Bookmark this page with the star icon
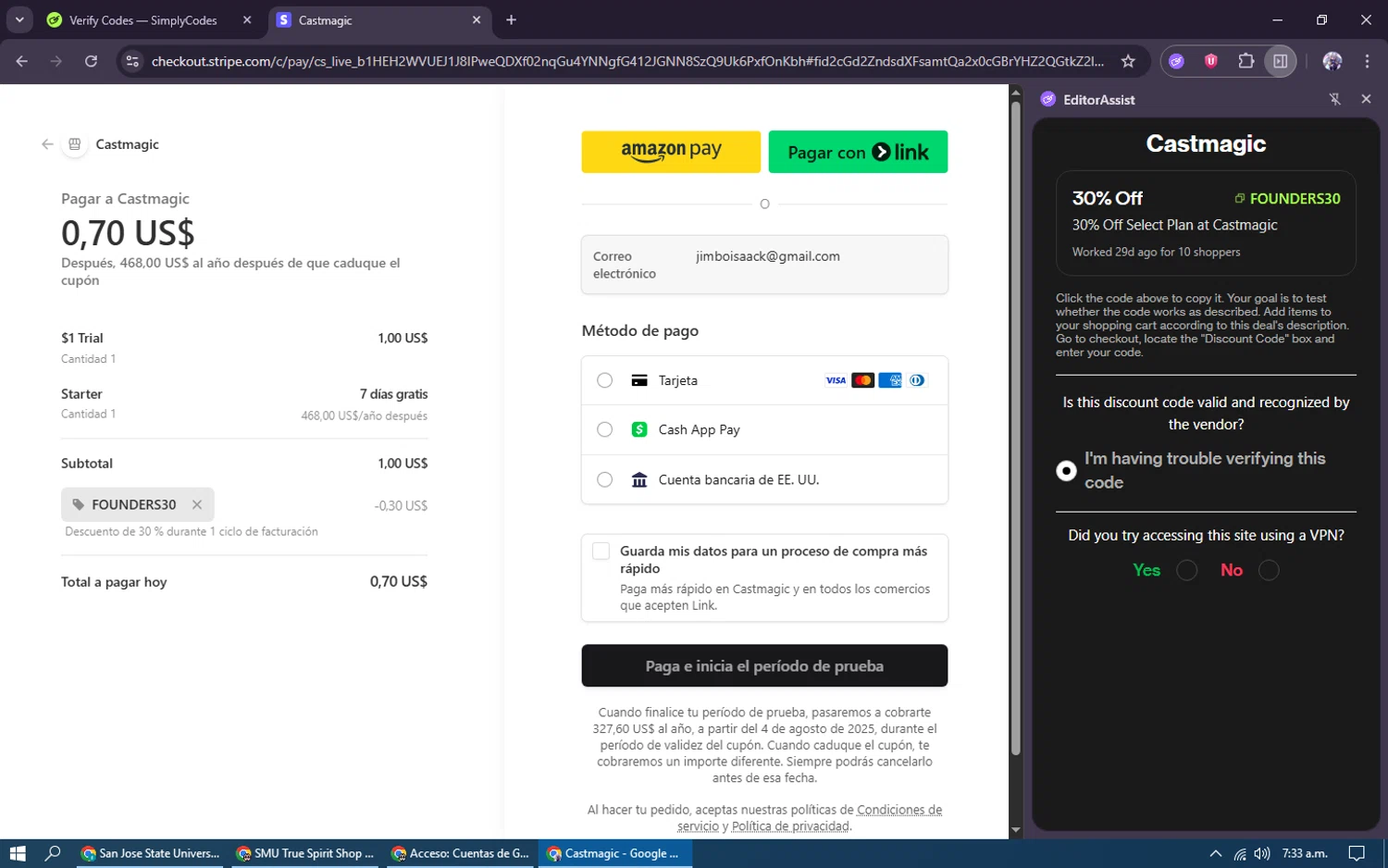Screen dimensions: 1388x868 1128,61
